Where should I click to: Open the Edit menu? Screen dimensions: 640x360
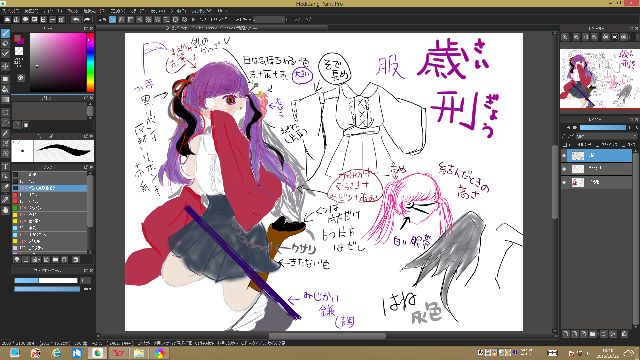click(x=31, y=11)
